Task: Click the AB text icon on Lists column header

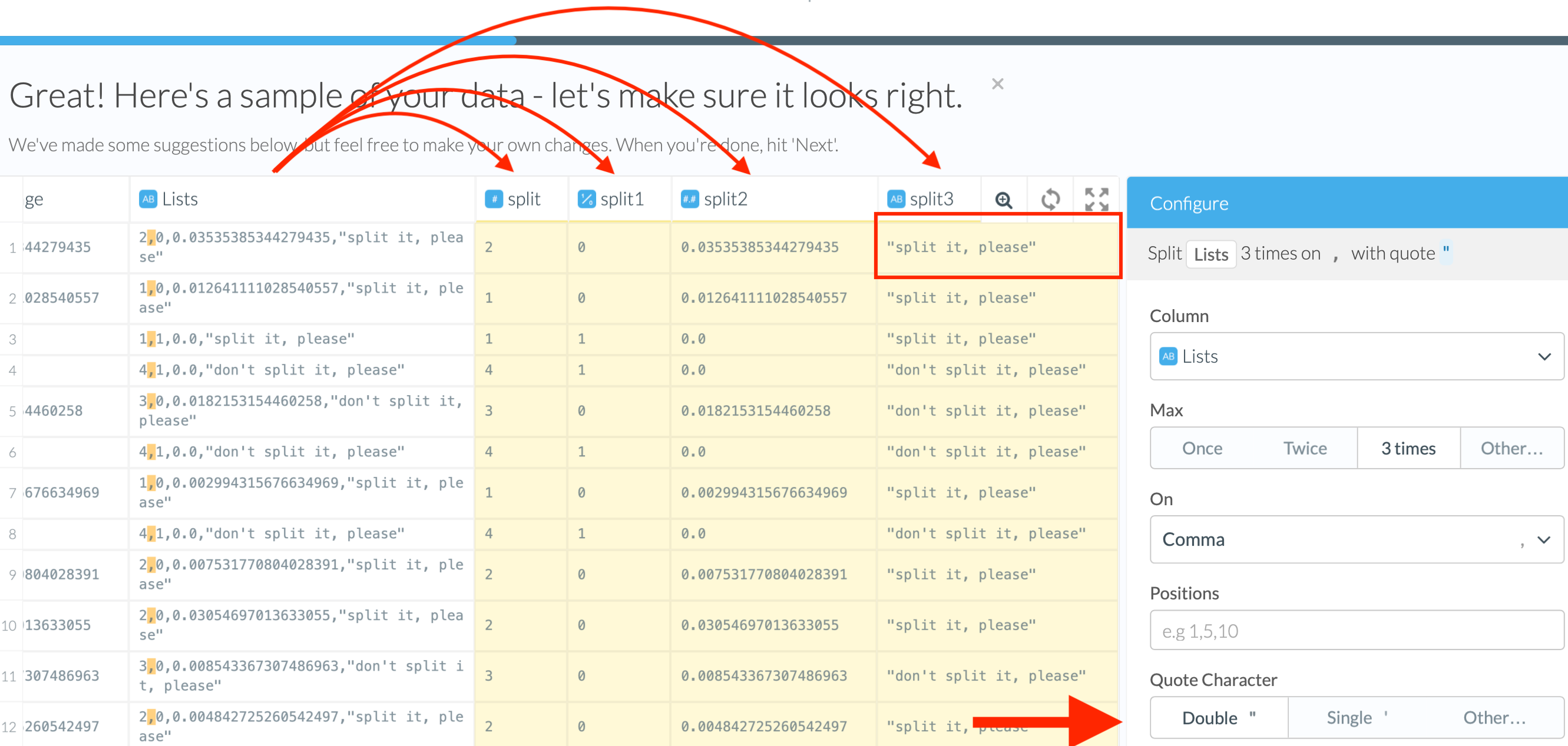Action: 148,200
